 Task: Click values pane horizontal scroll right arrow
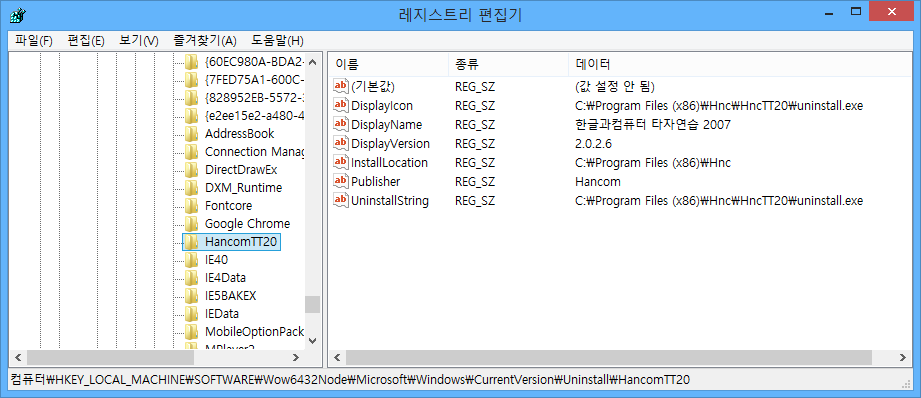(903, 357)
